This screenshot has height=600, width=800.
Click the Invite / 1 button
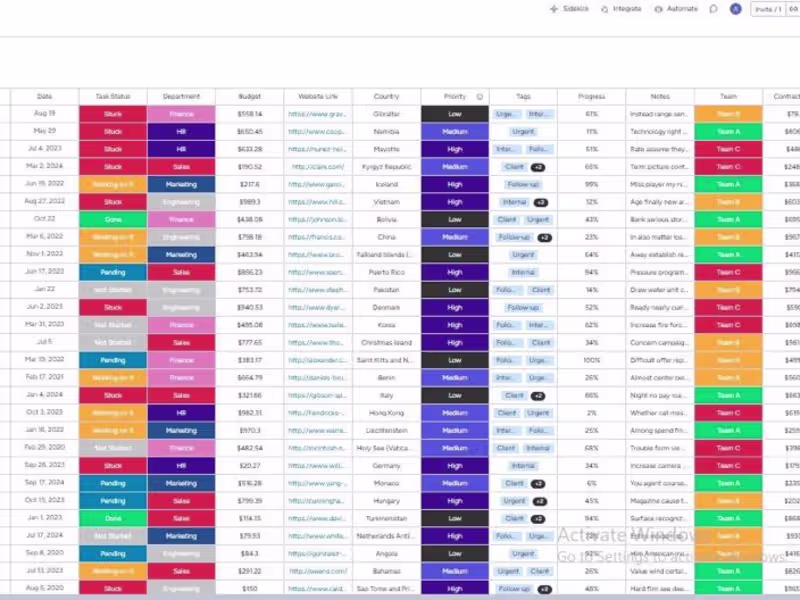click(x=768, y=9)
